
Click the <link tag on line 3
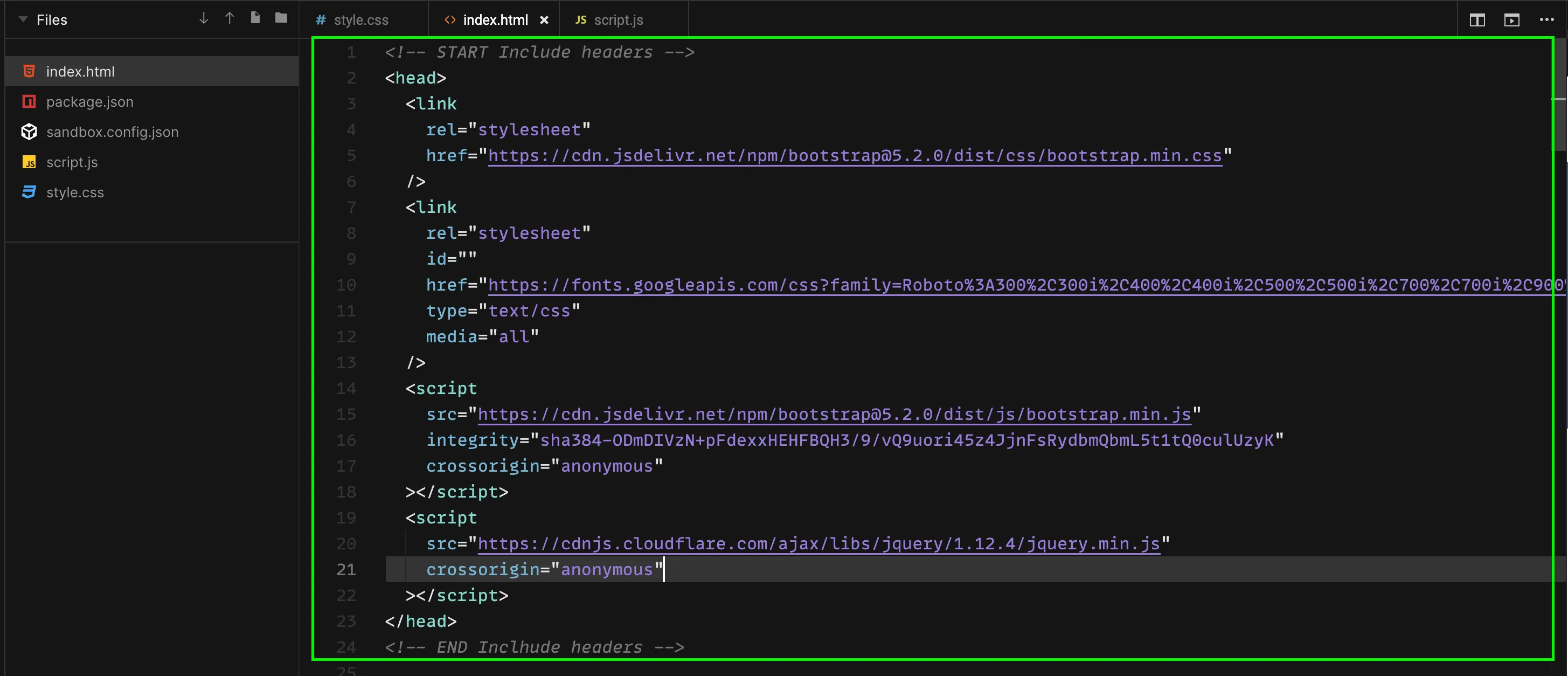pos(431,104)
